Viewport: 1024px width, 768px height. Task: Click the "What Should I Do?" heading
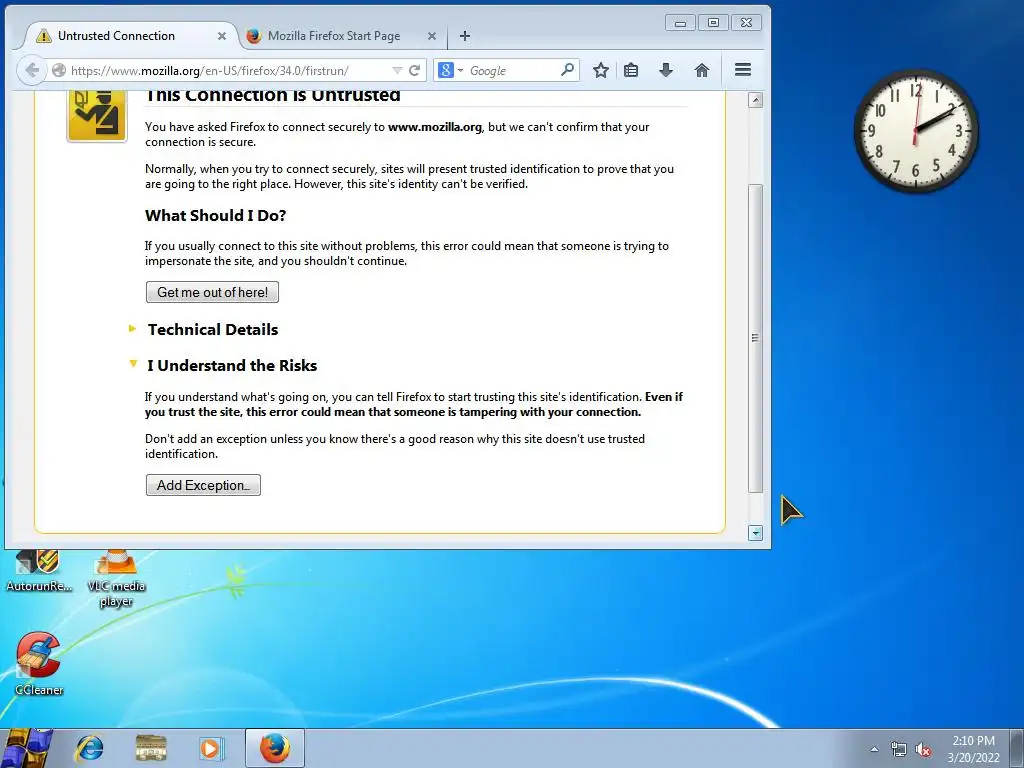click(x=216, y=216)
